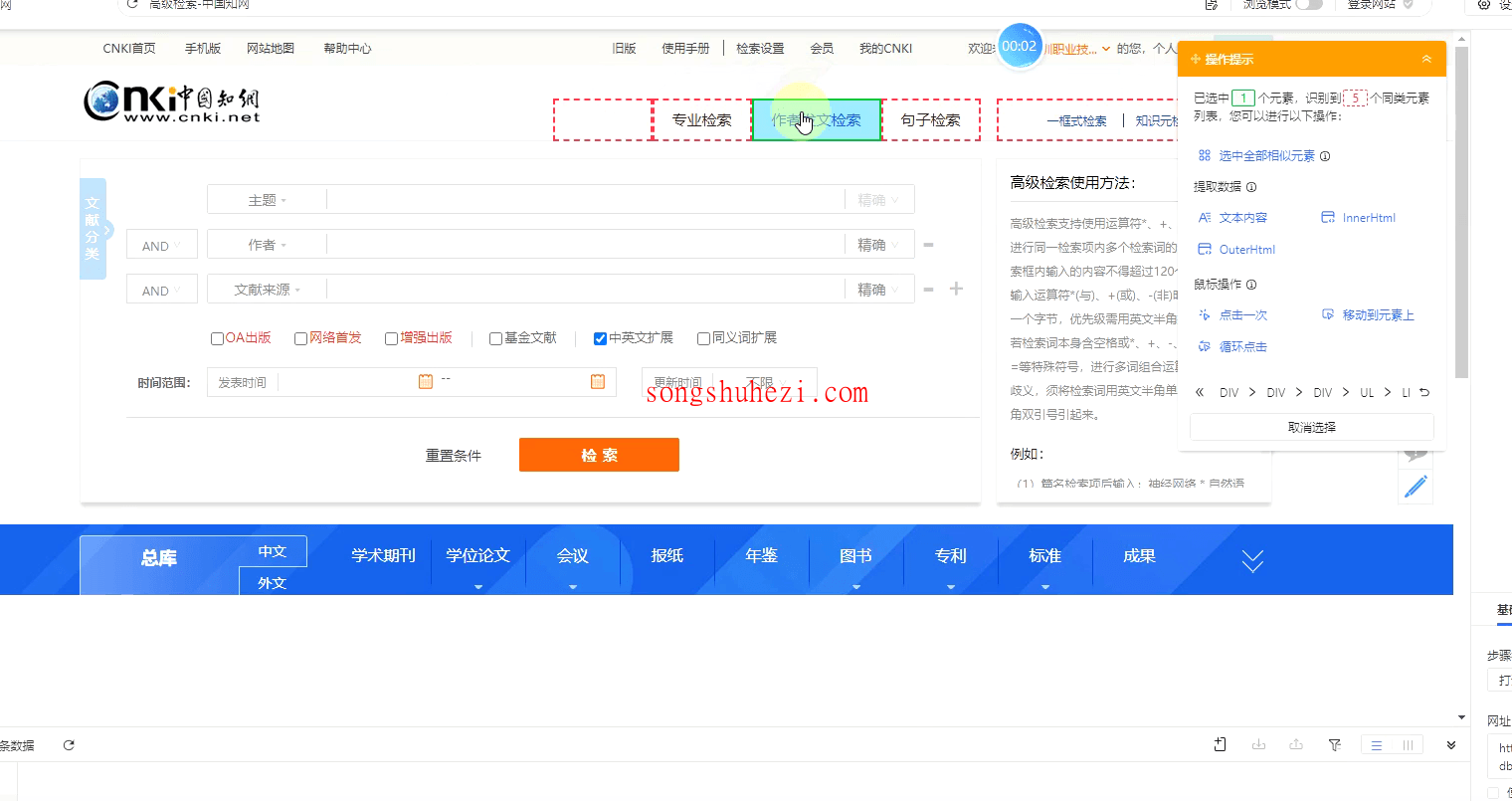
Task: Open the end date calendar picker
Action: (598, 381)
